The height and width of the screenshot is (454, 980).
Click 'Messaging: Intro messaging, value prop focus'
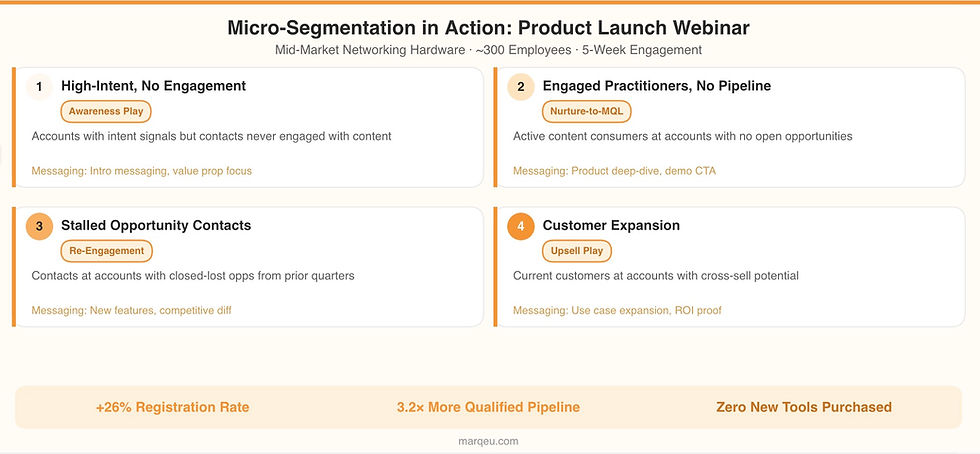[x=142, y=171]
